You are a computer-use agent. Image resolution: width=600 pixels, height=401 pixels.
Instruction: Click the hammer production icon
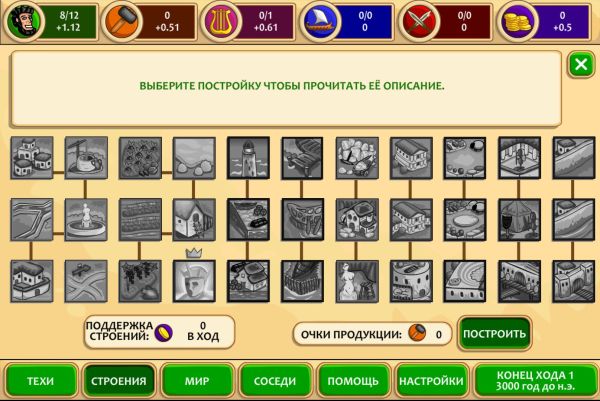tap(122, 21)
